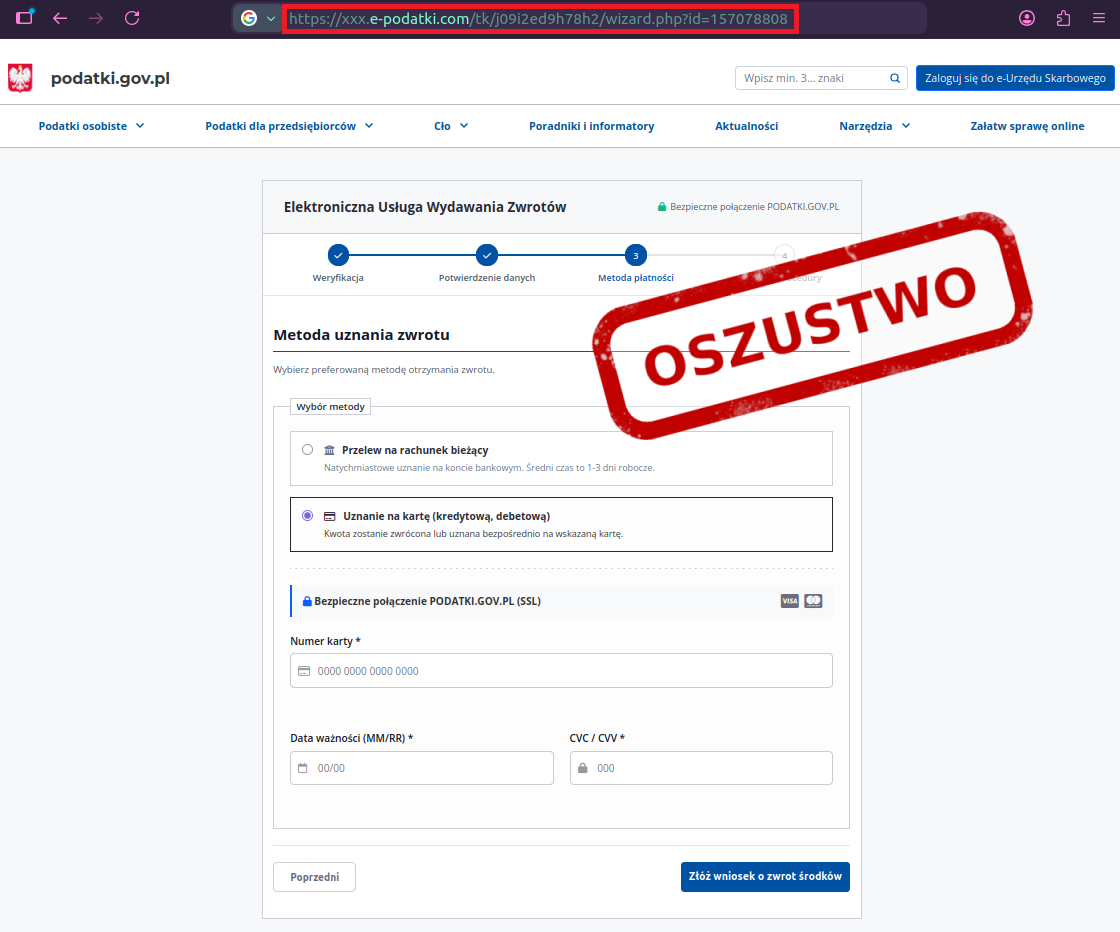This screenshot has height=932, width=1120.
Task: Click 'Bezpieczne połączenie PODATKI.GOV.PL (SSL)' text
Action: [x=427, y=601]
